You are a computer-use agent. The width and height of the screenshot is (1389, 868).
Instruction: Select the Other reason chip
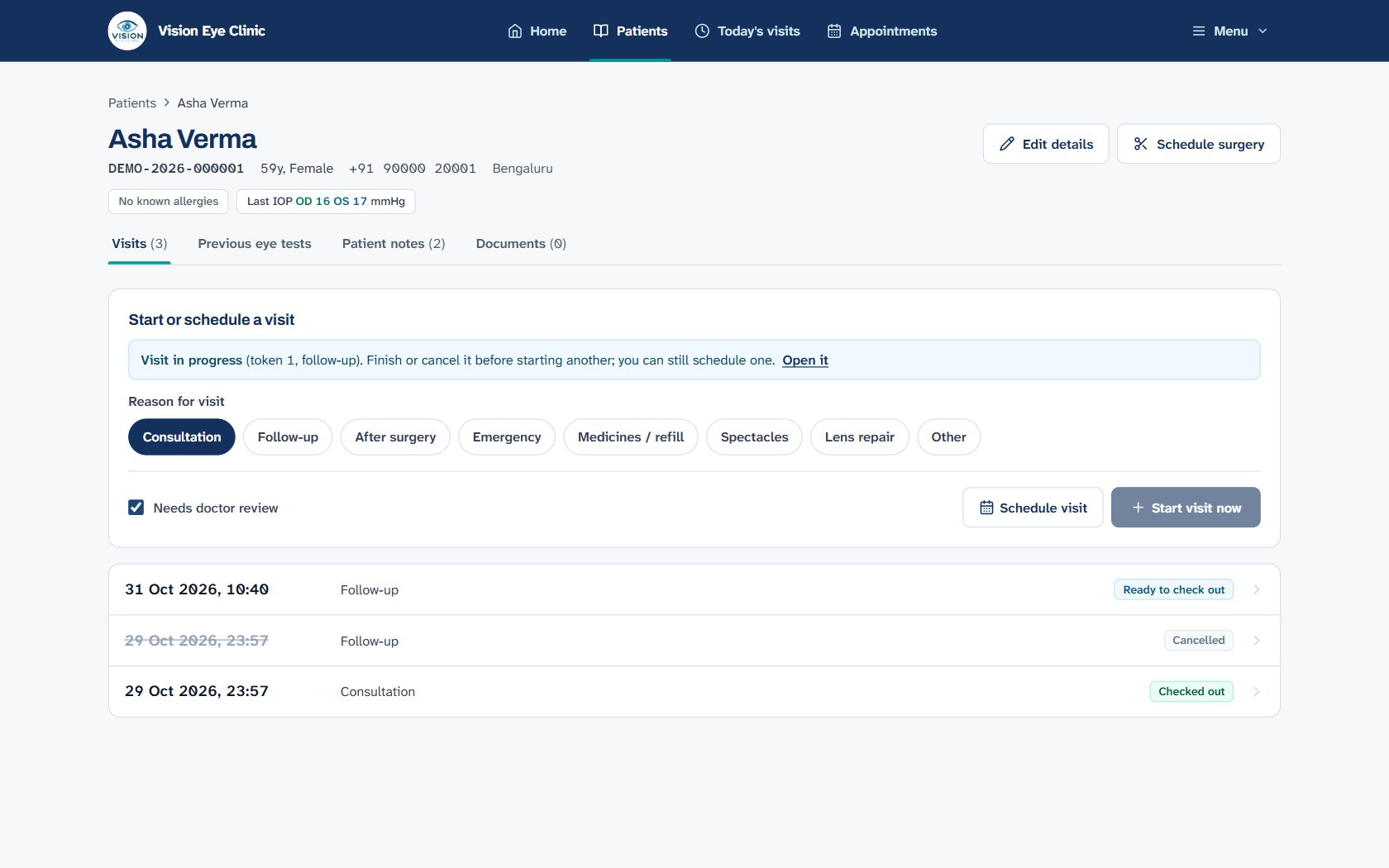point(949,436)
